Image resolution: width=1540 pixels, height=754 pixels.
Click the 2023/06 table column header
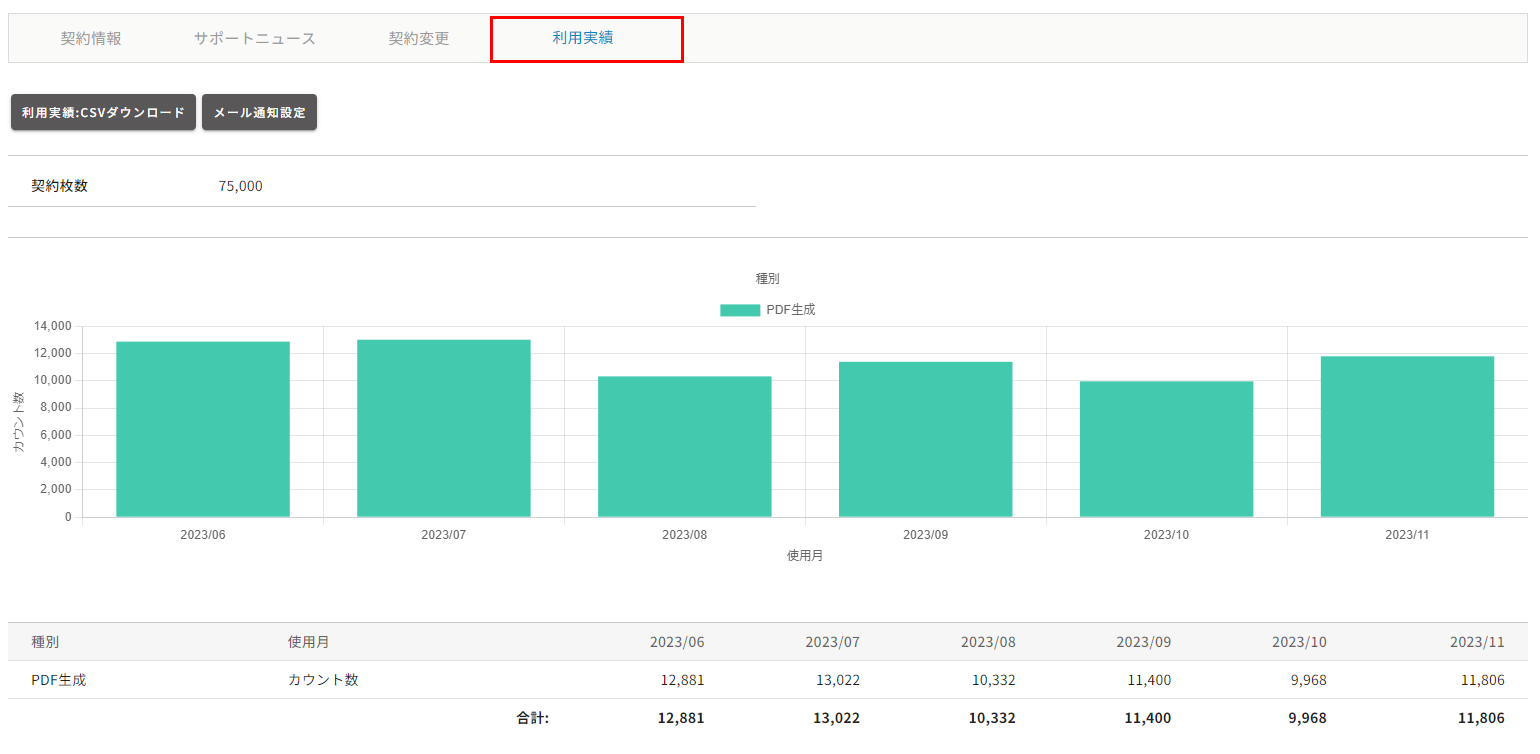tap(676, 642)
